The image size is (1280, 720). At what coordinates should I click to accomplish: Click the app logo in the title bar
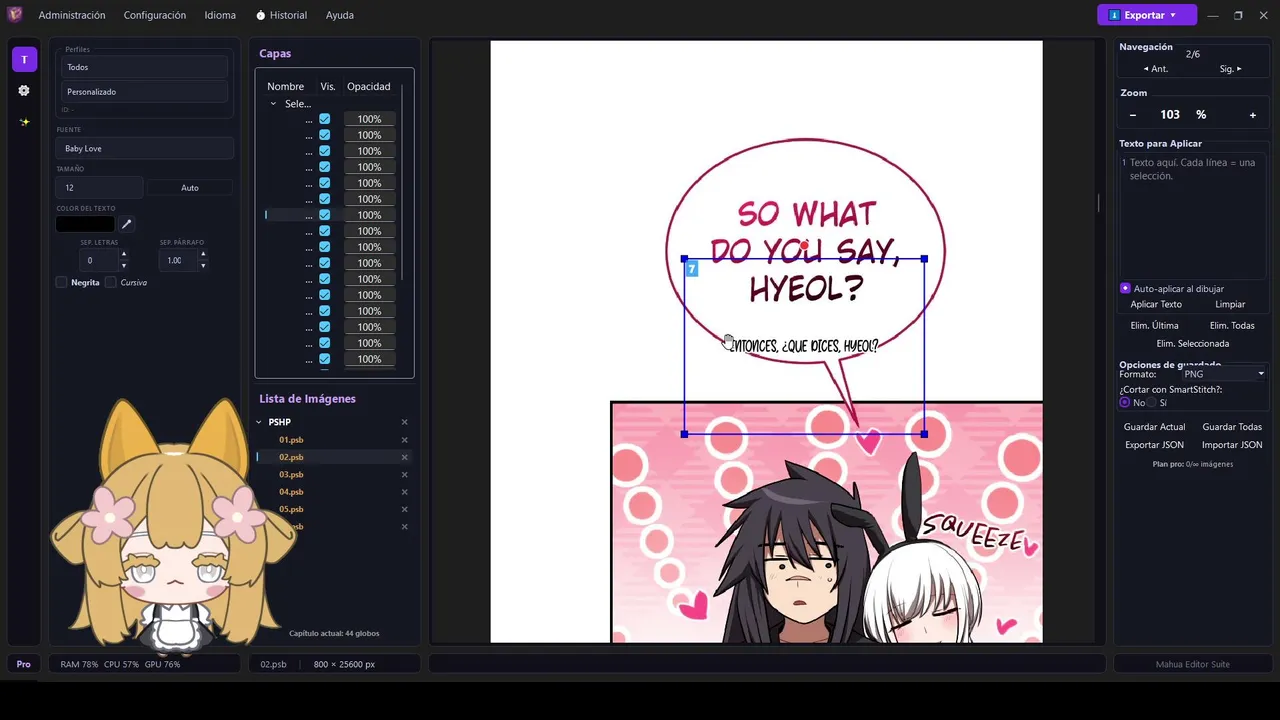tap(15, 15)
